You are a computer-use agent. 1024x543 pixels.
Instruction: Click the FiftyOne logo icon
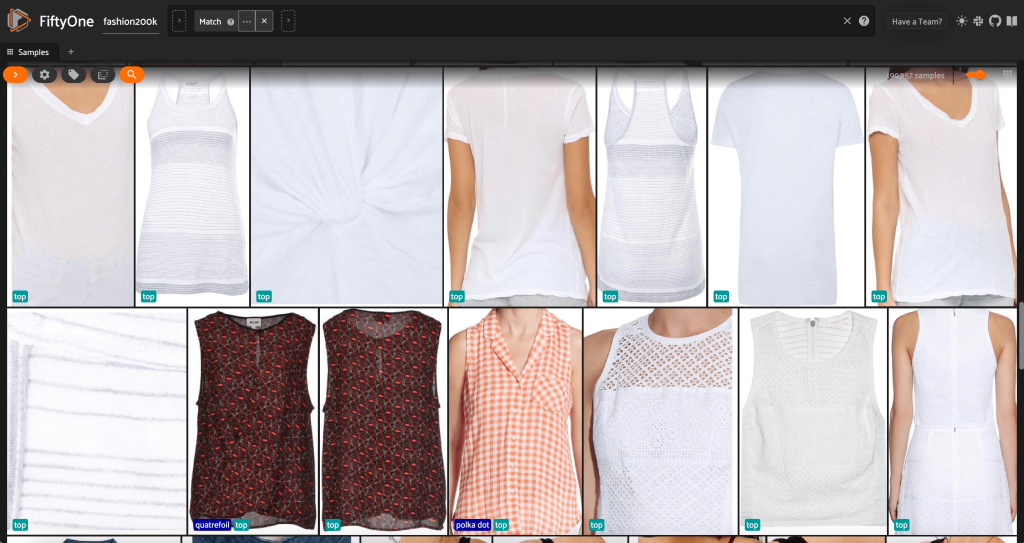[19, 21]
